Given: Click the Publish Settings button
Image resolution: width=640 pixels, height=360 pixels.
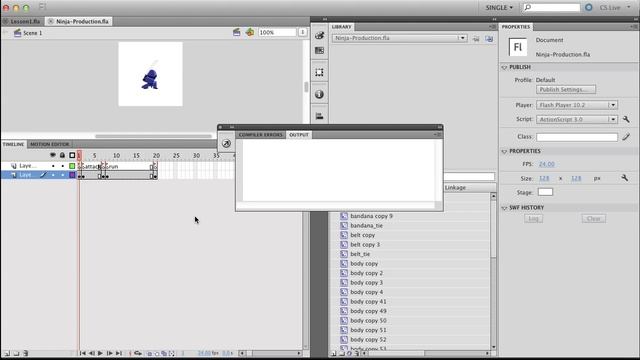Looking at the screenshot, I should 566,89.
